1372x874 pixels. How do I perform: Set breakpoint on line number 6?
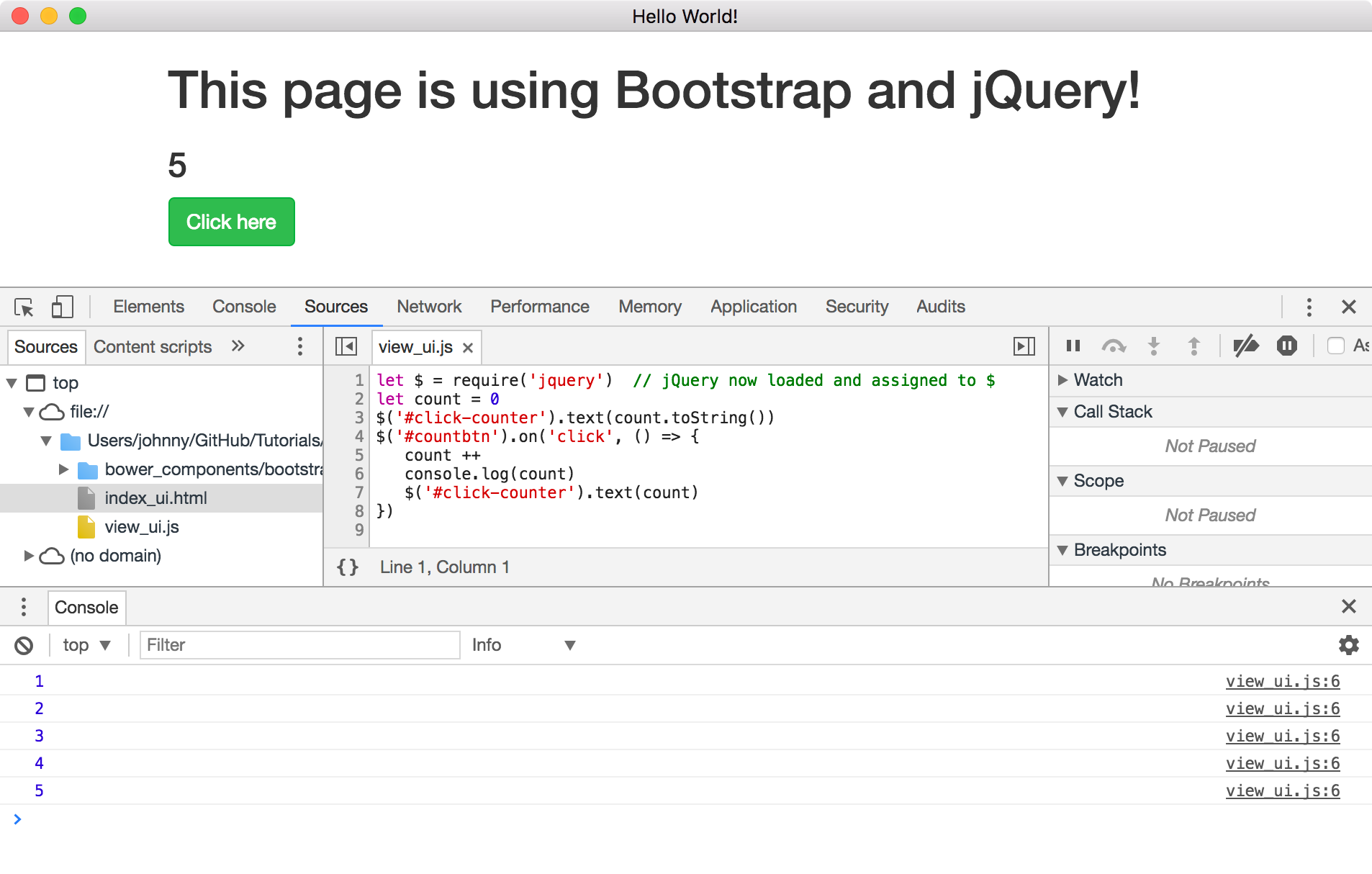359,474
